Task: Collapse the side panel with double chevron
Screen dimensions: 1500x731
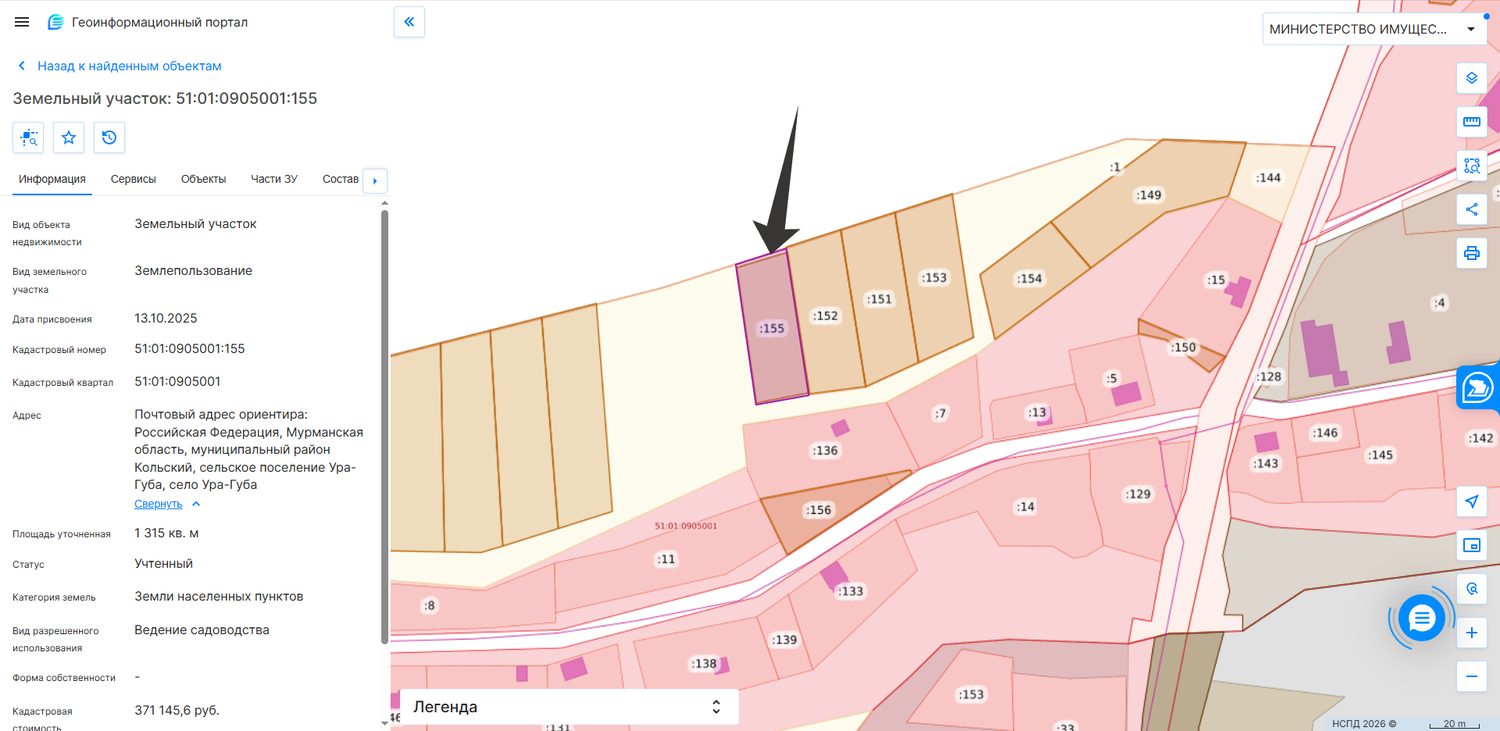Action: click(410, 22)
